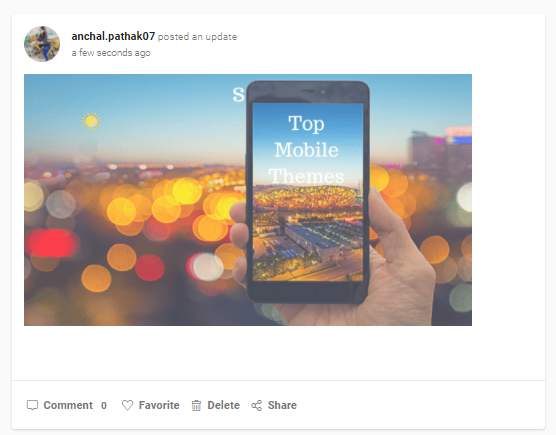Click the yellow sun graphic in the image
Viewport: 556px width, 435px height.
coord(91,121)
